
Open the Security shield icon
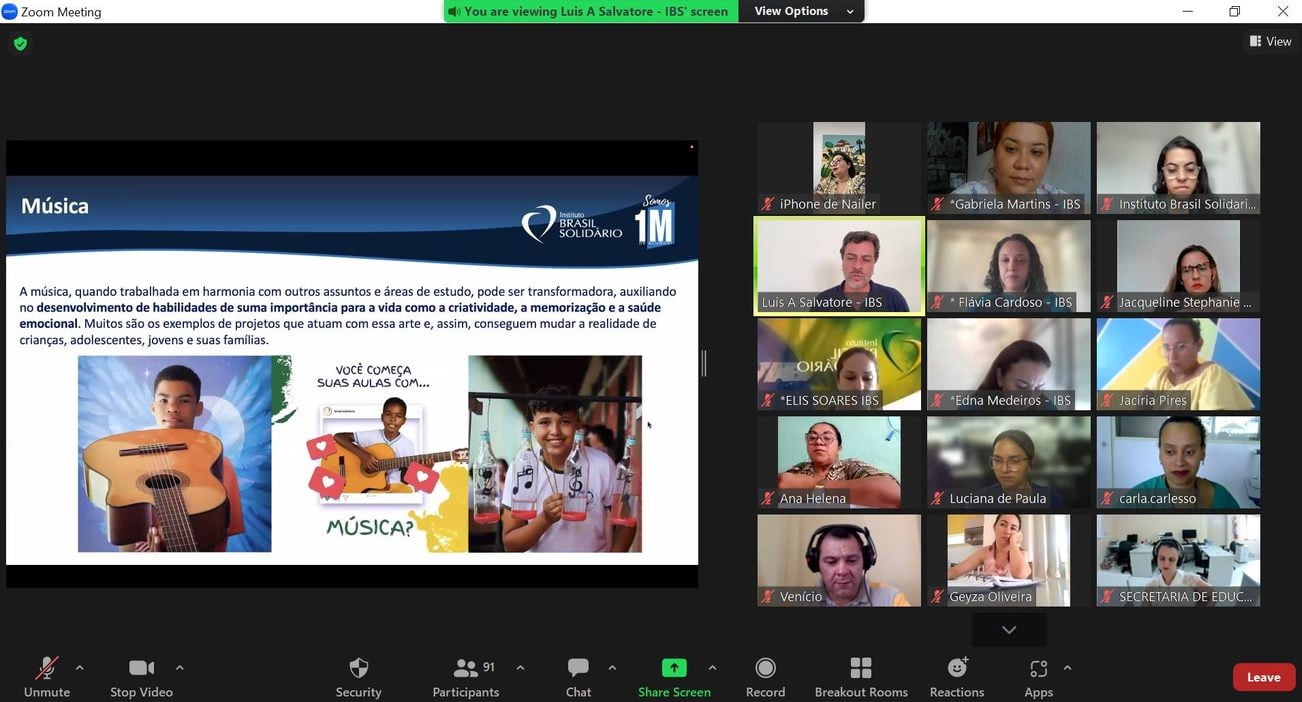point(358,668)
